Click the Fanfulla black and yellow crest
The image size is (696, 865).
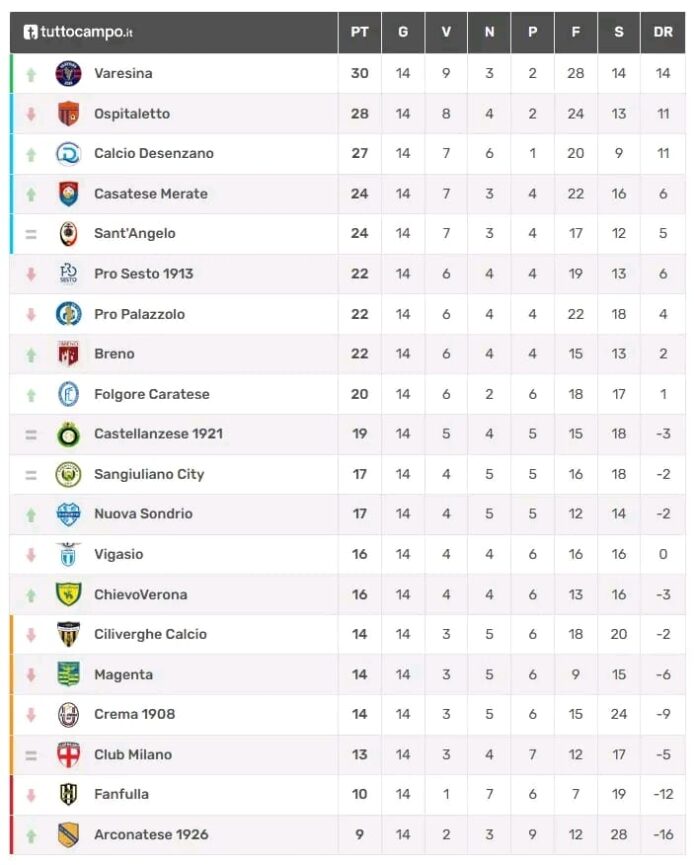coord(68,794)
